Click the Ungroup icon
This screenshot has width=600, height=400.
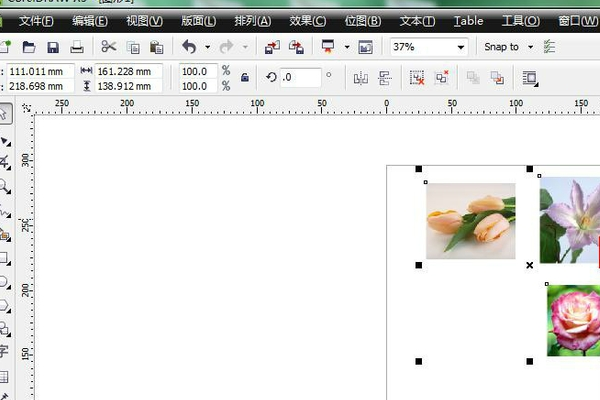tap(417, 77)
